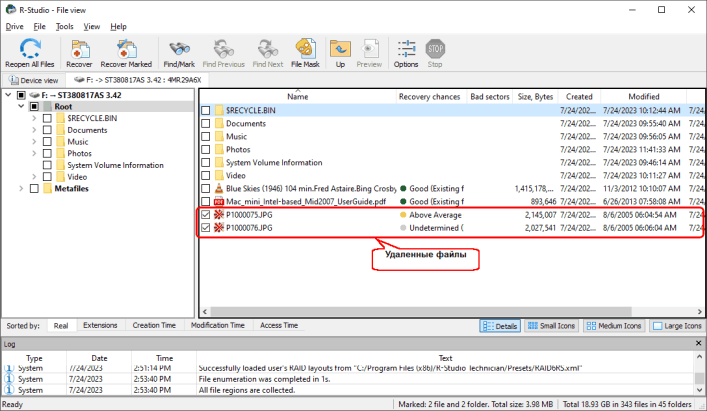707x411 pixels.
Task: Click the file list horizontal scrollbar
Action: (x=421, y=311)
